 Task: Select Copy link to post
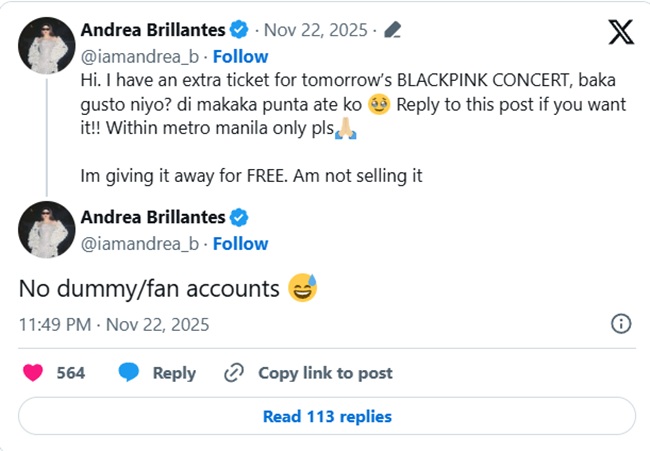click(325, 373)
